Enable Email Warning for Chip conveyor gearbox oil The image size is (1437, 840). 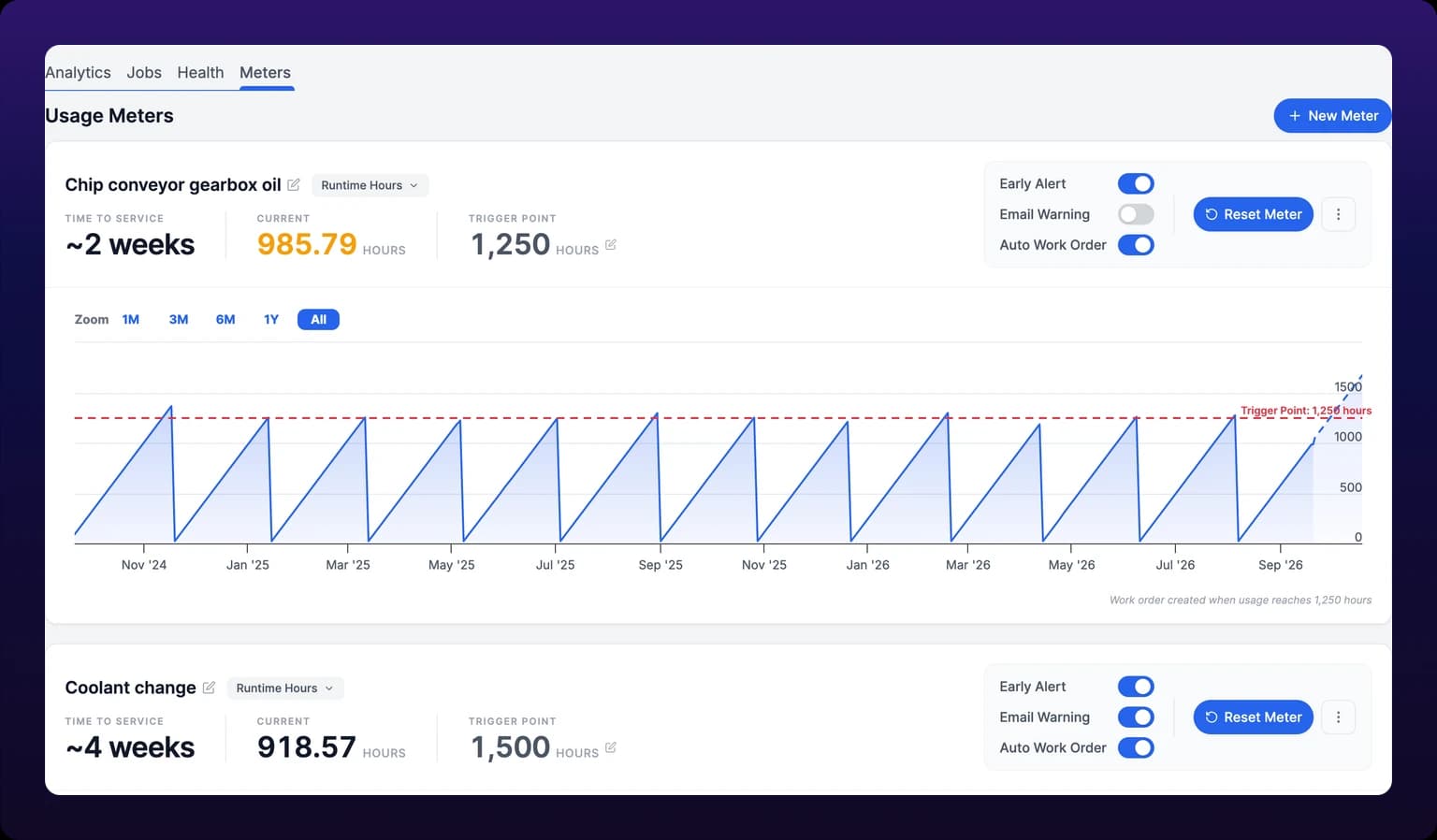1136,214
